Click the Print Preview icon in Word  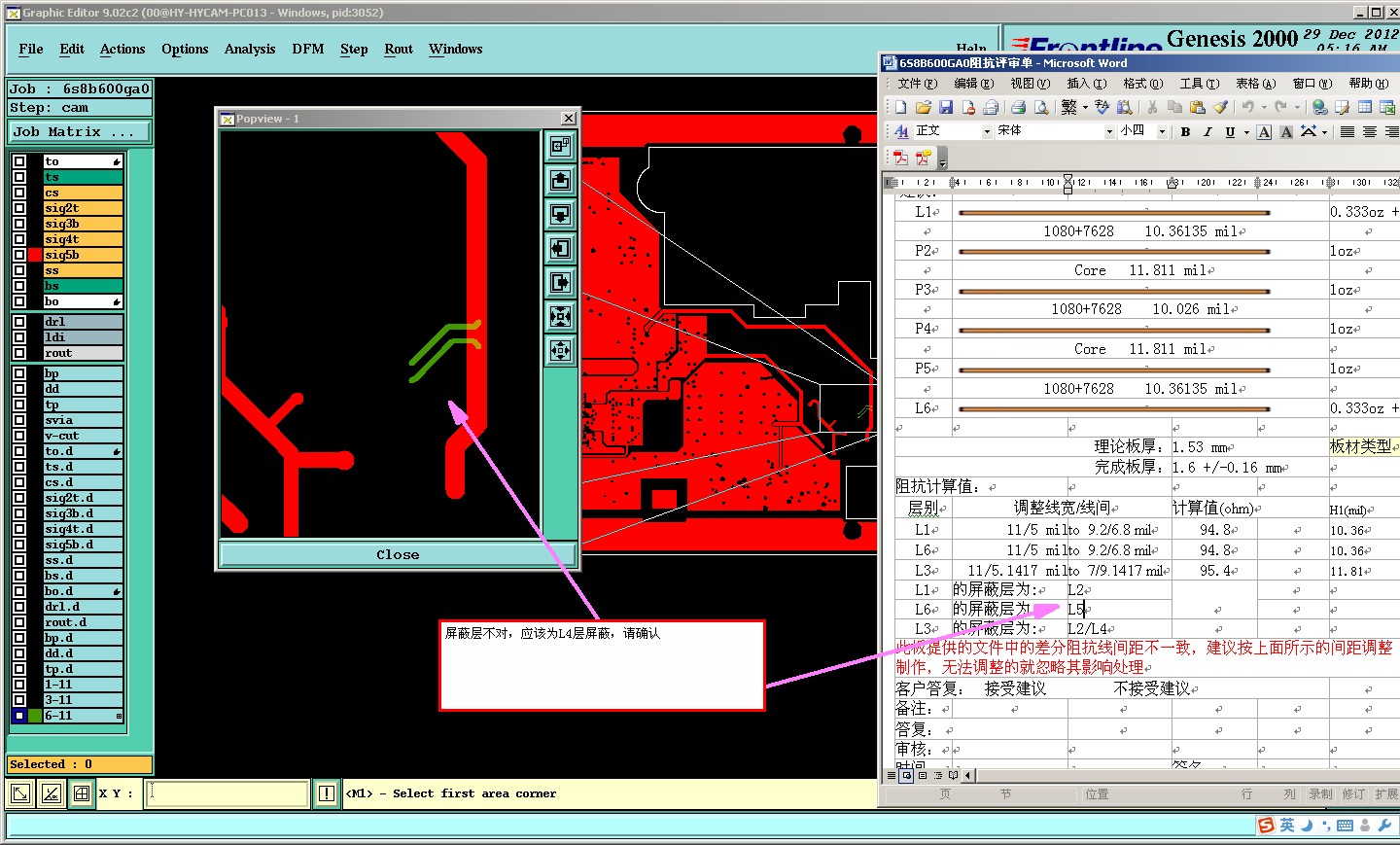tap(1040, 107)
